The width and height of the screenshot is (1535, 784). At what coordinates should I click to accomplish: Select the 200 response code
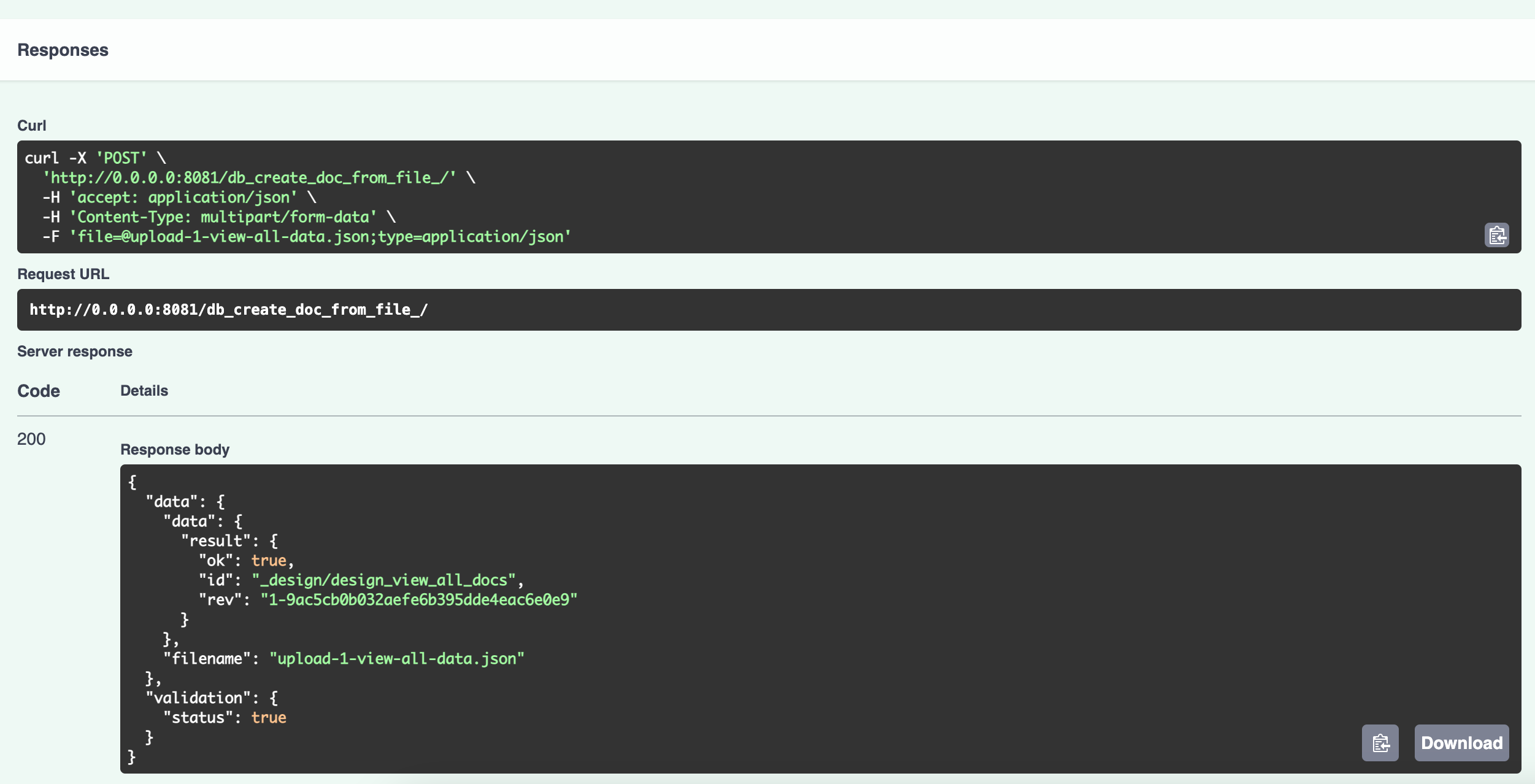click(x=31, y=439)
